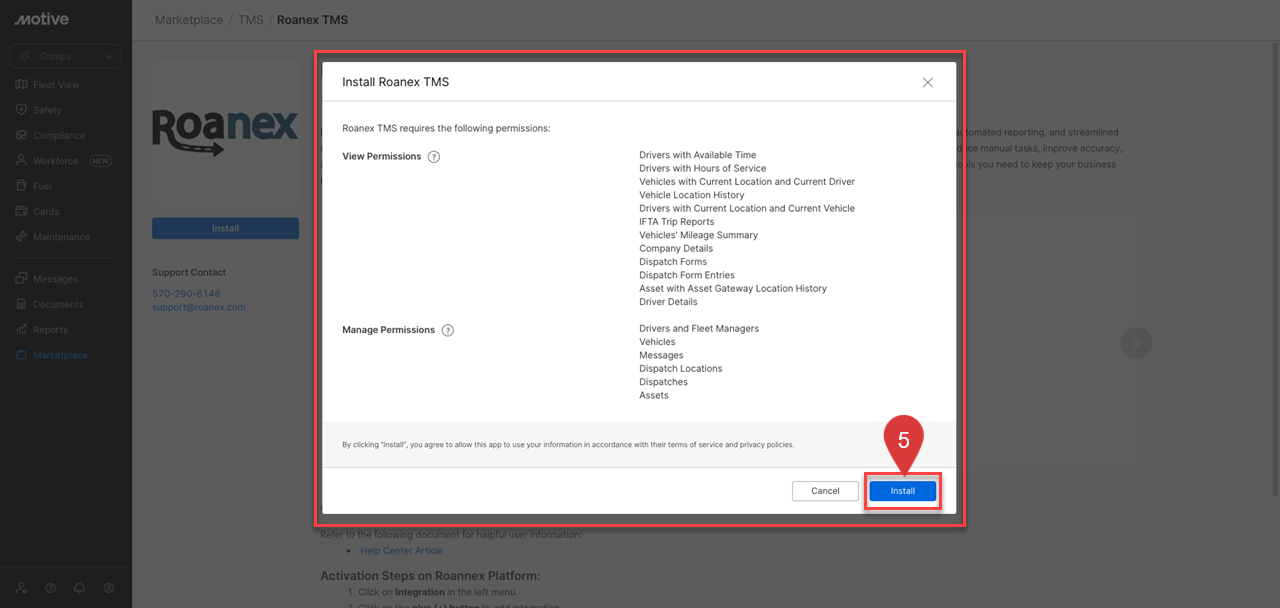Open the profile account icon
Viewport: 1280px width, 608px height.
[109, 588]
